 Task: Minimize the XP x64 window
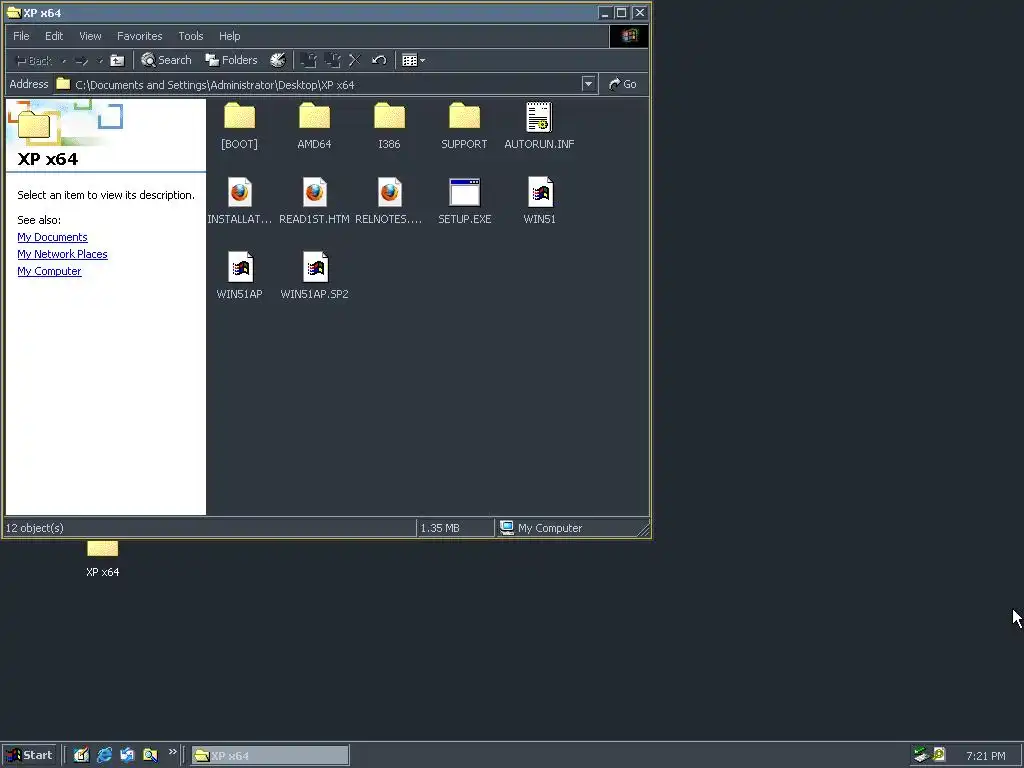(x=605, y=12)
